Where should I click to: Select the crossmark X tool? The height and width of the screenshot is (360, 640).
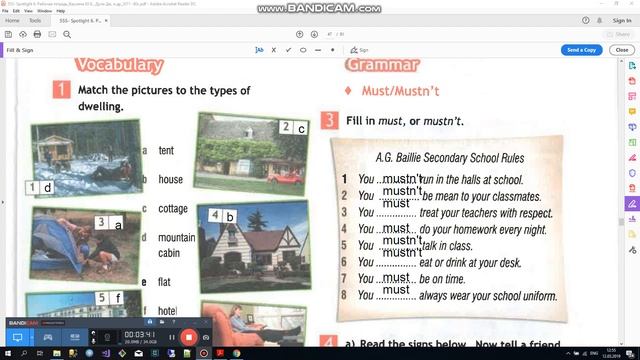pyautogui.click(x=274, y=50)
